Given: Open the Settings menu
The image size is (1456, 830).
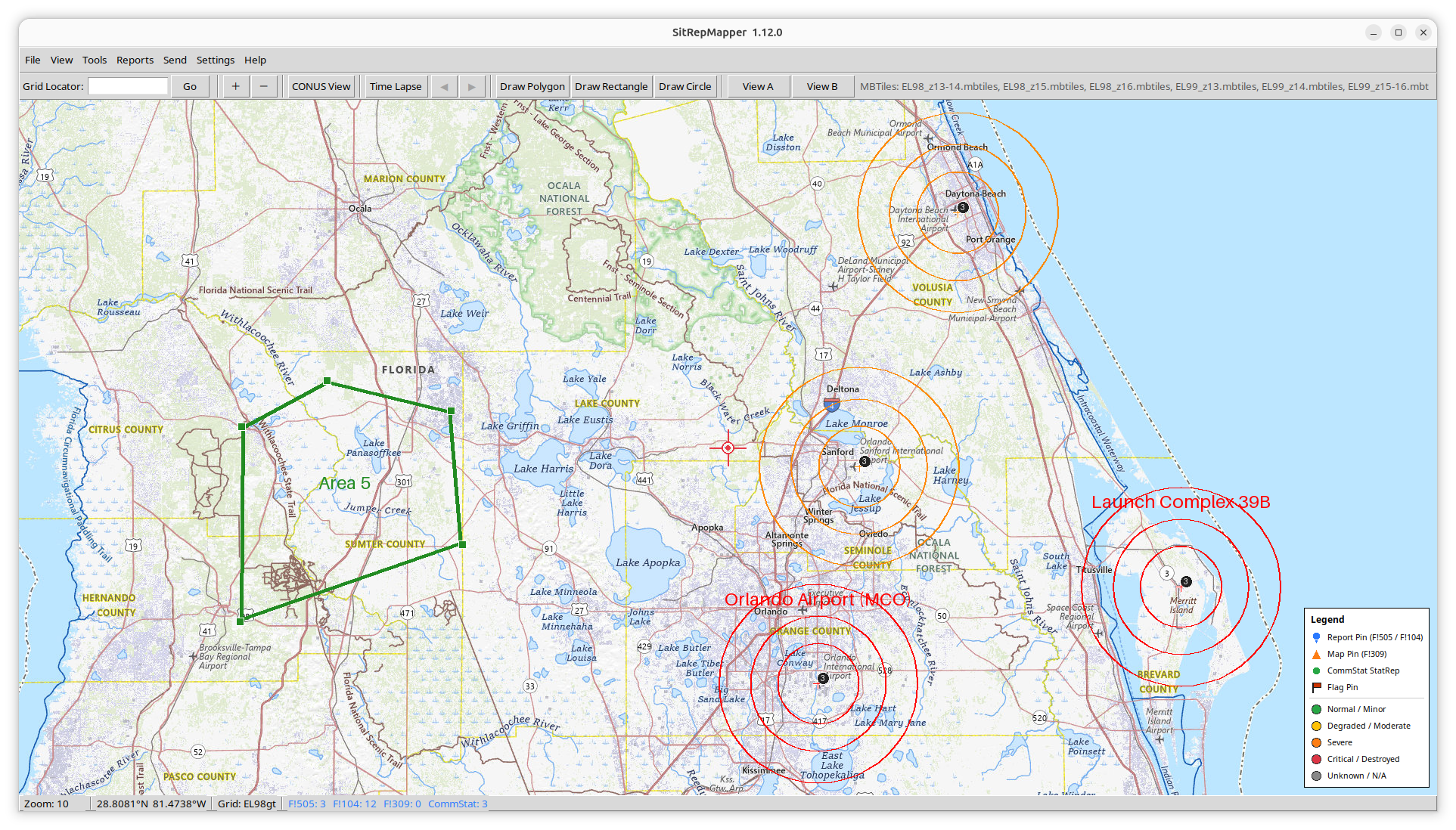Looking at the screenshot, I should 216,60.
